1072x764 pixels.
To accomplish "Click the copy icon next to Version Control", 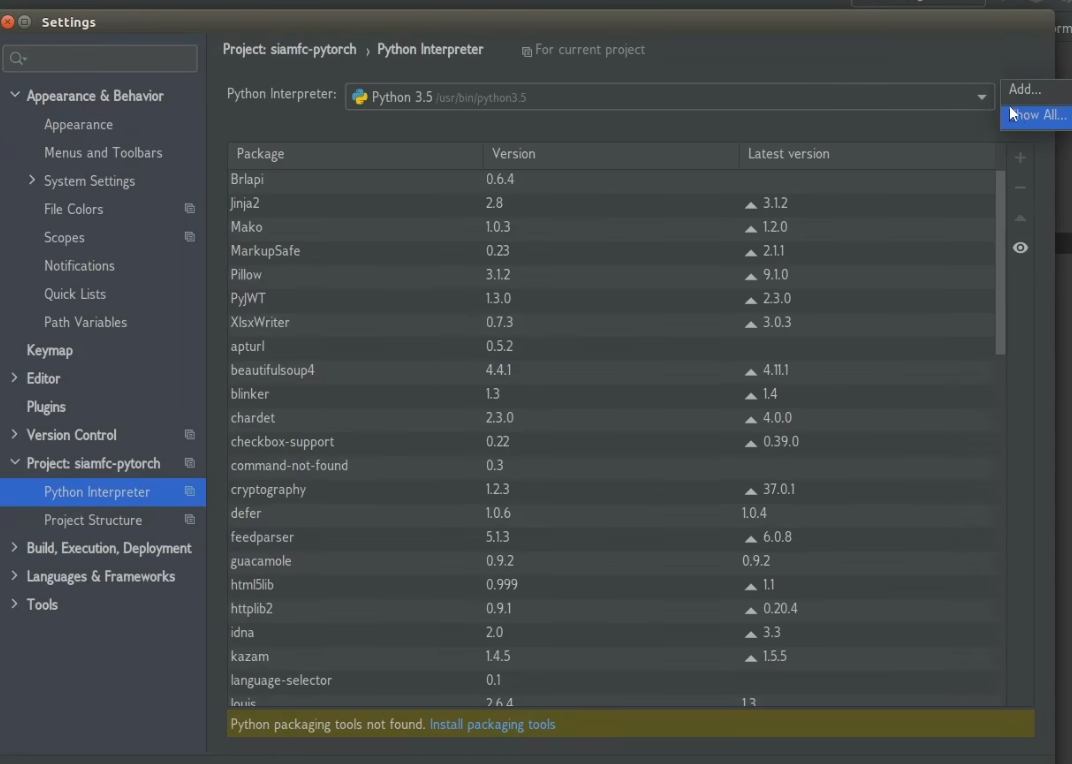I will [190, 434].
